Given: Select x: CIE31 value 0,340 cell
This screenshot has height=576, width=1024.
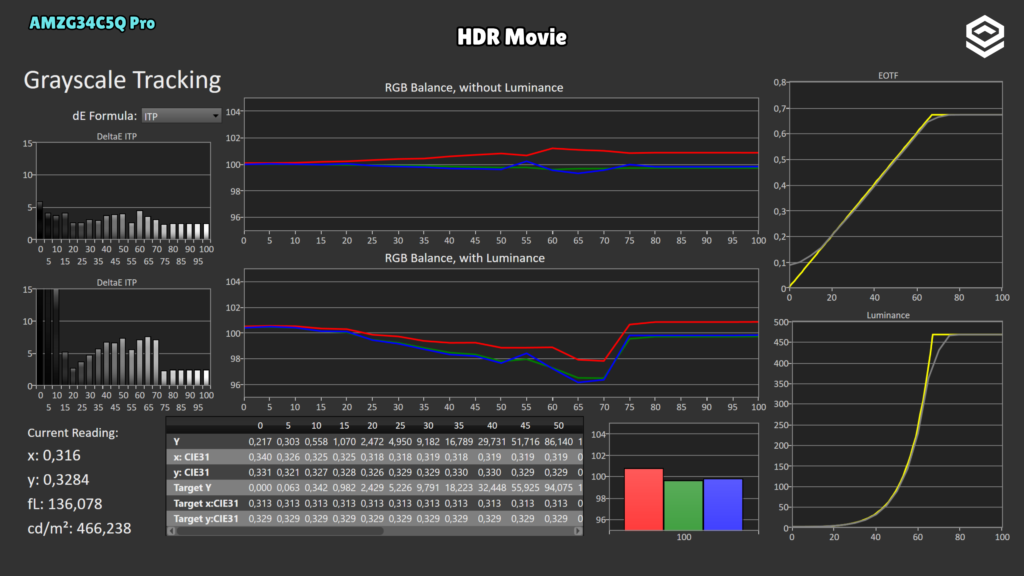Looking at the screenshot, I should click(x=260, y=457).
